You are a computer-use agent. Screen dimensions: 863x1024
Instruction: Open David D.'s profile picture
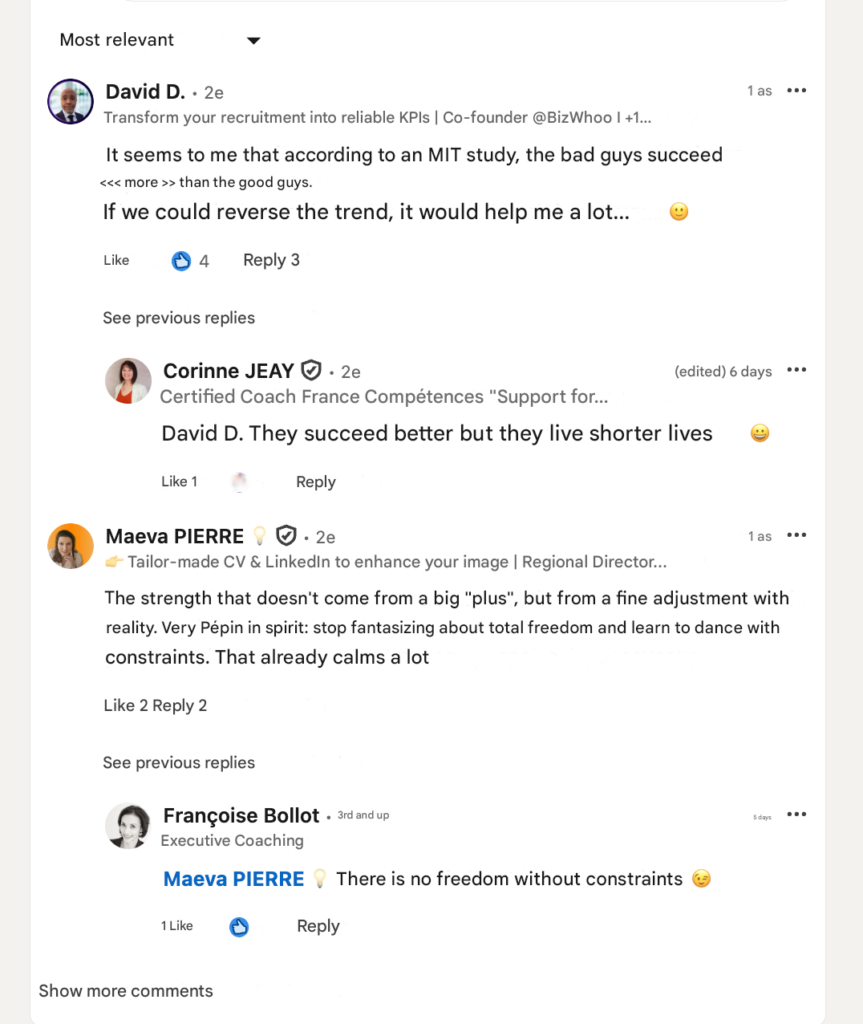[69, 102]
